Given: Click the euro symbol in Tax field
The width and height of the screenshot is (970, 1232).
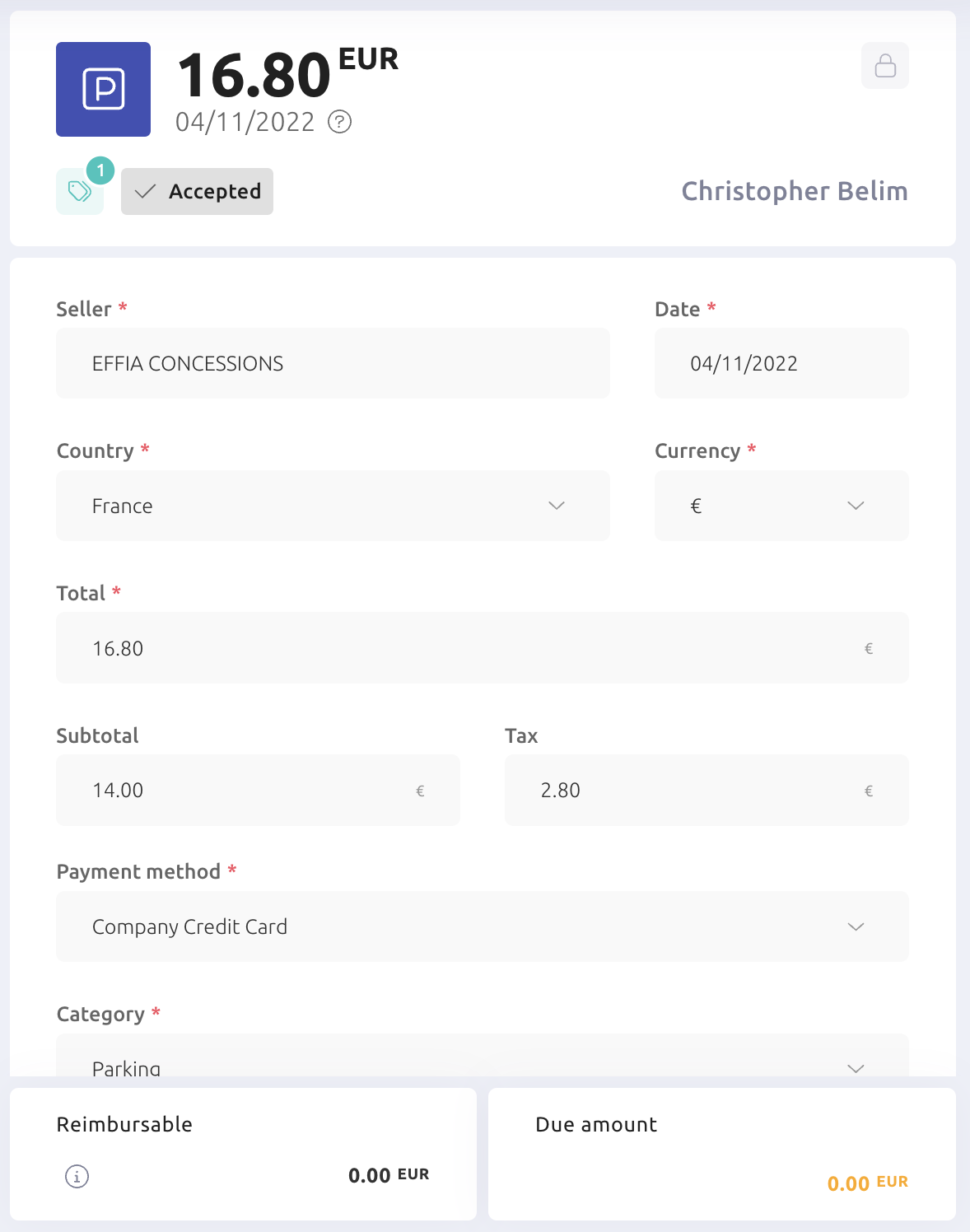Looking at the screenshot, I should tap(869, 791).
